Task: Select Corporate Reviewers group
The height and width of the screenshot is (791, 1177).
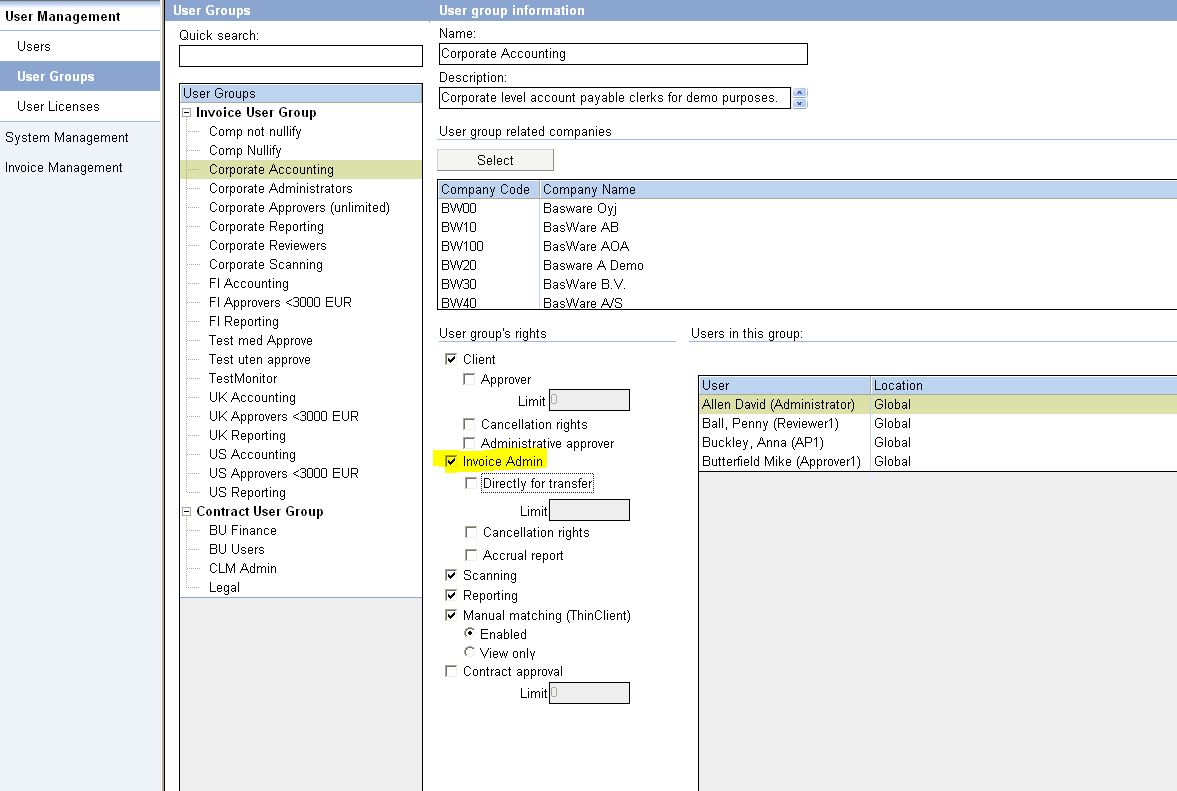Action: tap(267, 245)
